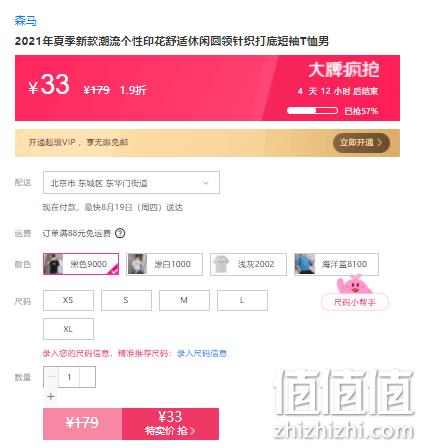Click 立即开通 to activate Super VIP
This screenshot has height=448, width=423.
click(361, 143)
